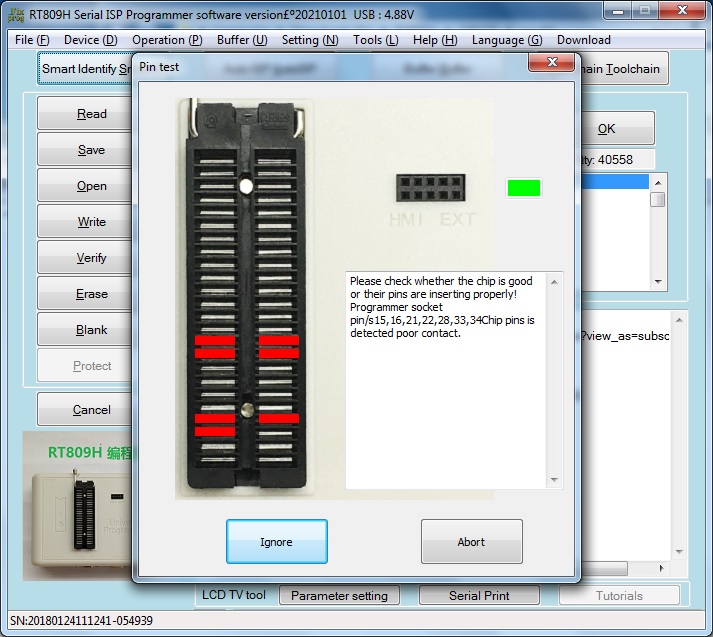Click the Cancel button

coord(85,410)
